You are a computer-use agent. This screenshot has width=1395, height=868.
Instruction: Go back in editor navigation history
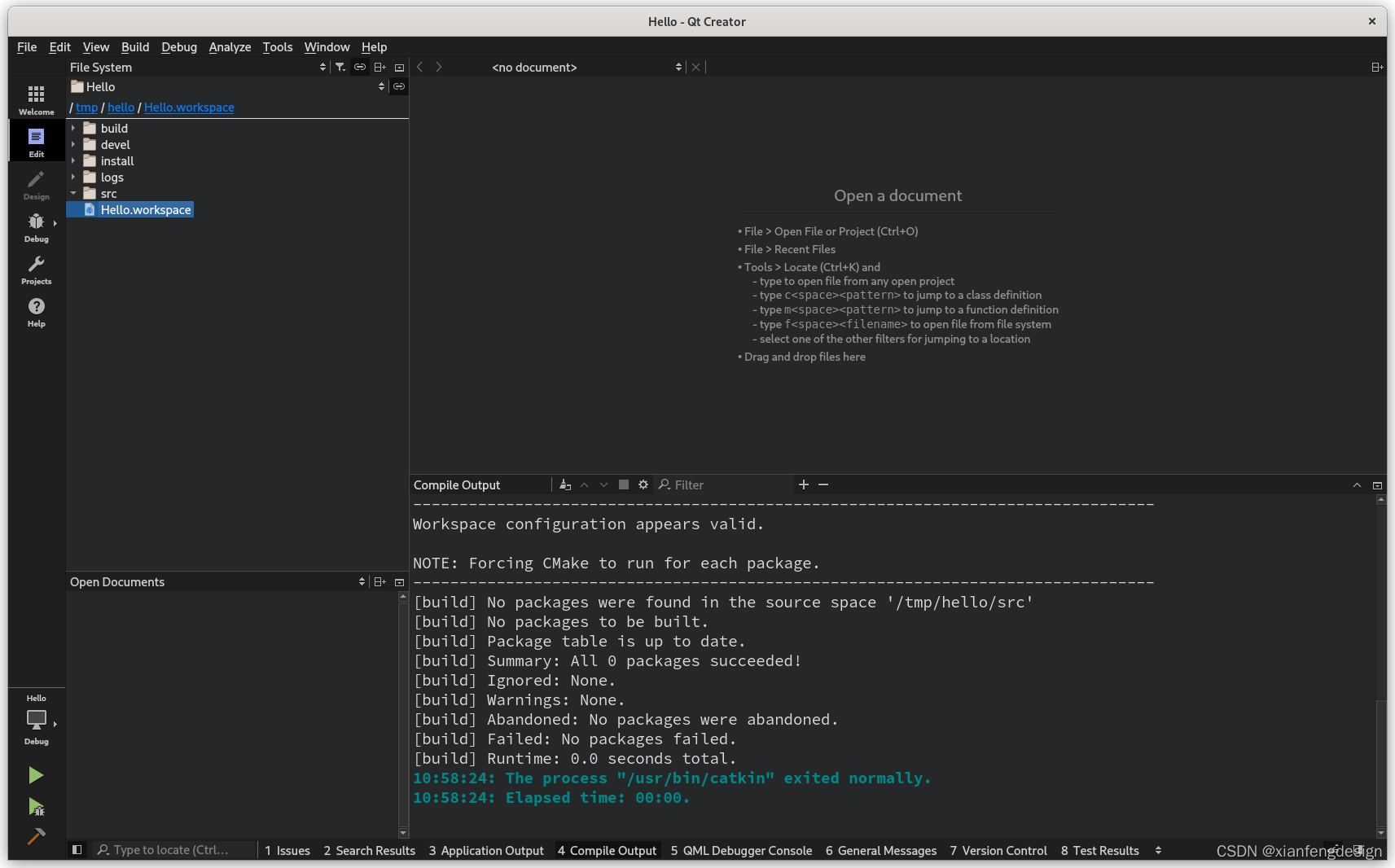(x=420, y=67)
